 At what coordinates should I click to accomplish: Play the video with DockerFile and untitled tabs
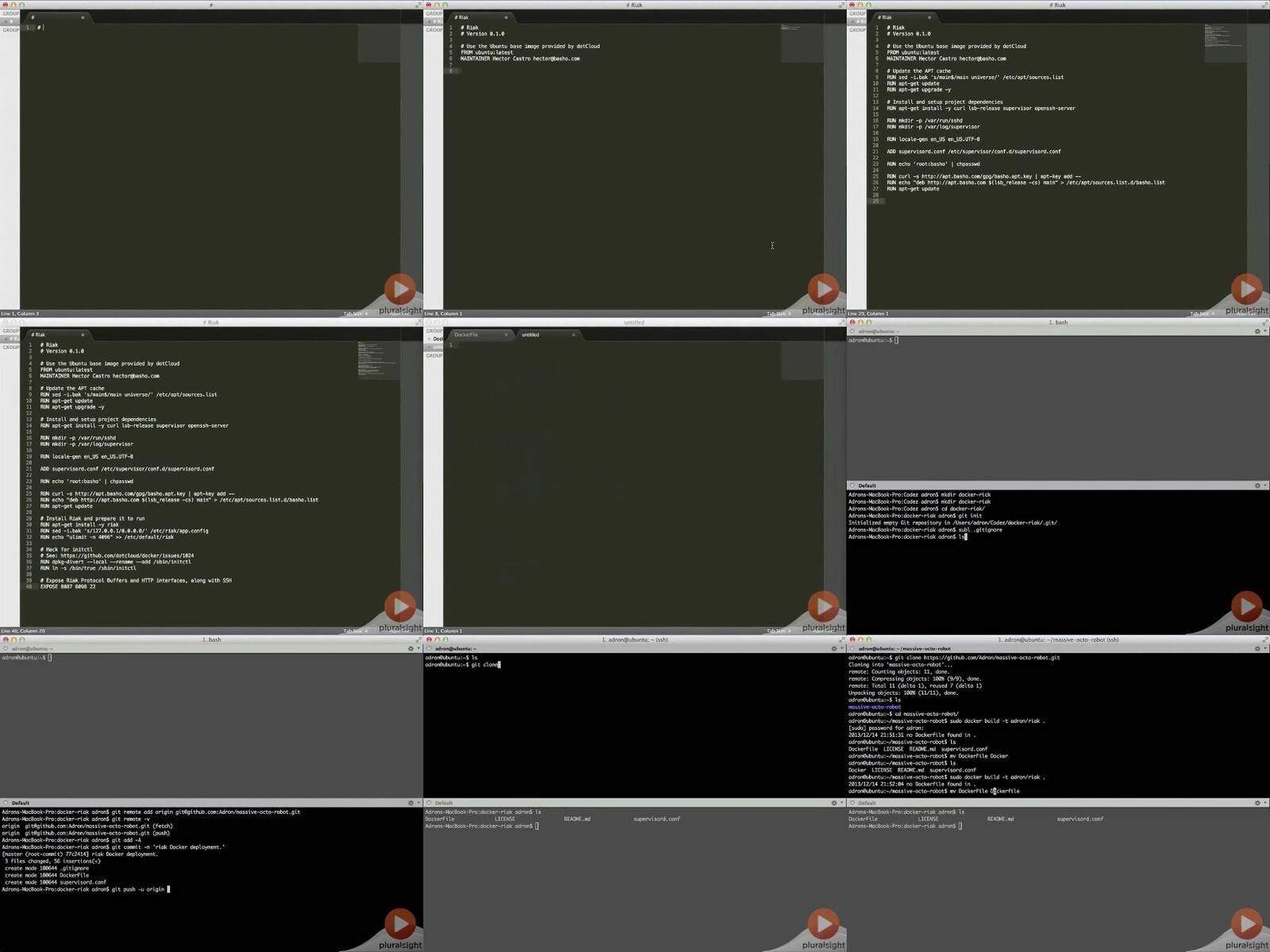(x=823, y=606)
